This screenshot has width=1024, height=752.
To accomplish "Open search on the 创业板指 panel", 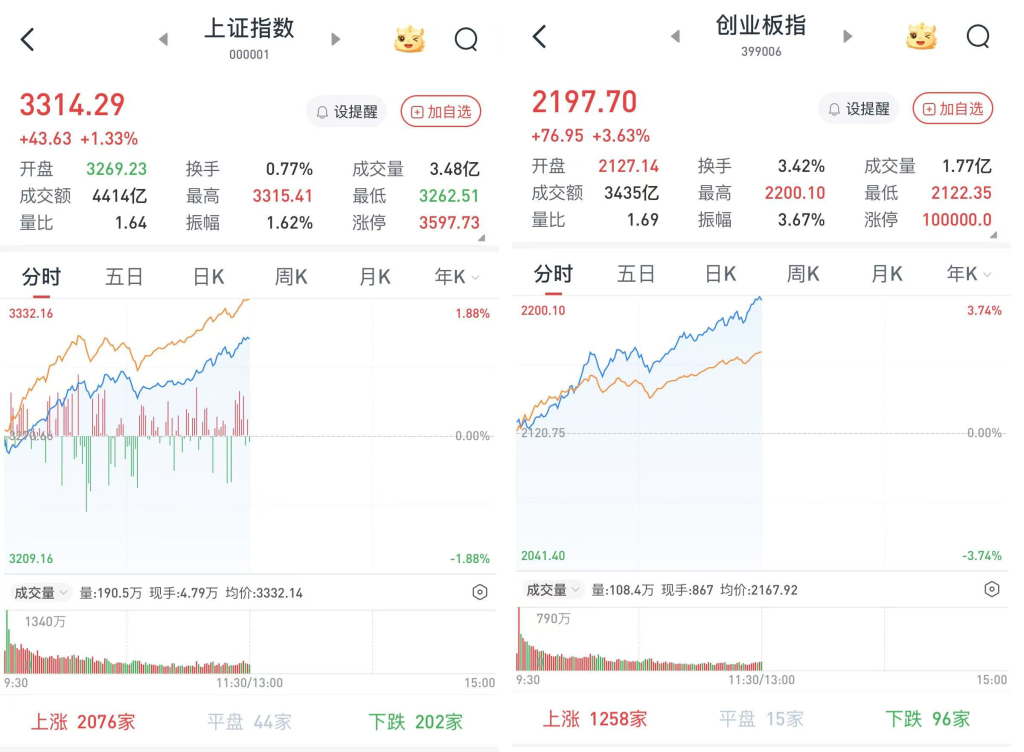I will coord(978,37).
